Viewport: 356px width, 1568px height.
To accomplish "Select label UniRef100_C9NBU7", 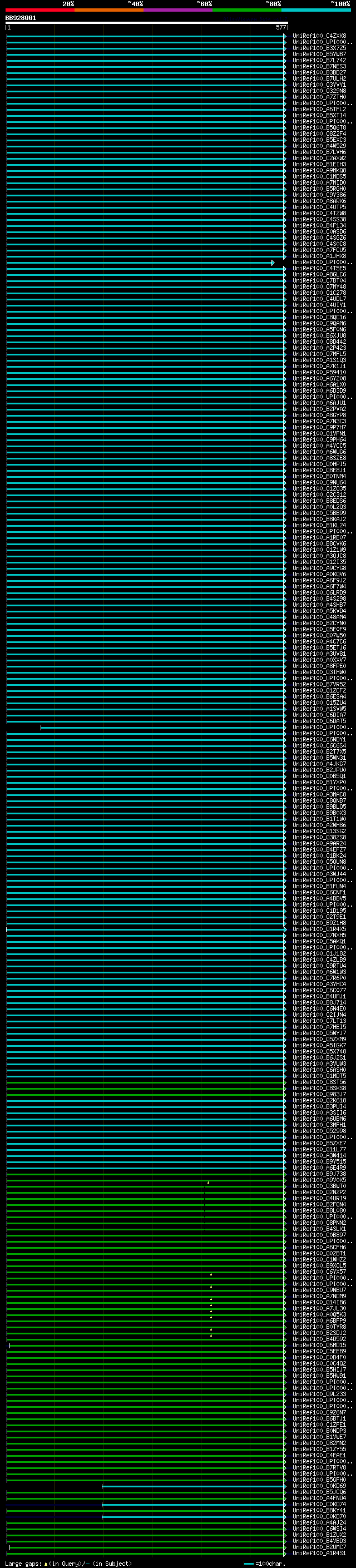I will 319,1290.
